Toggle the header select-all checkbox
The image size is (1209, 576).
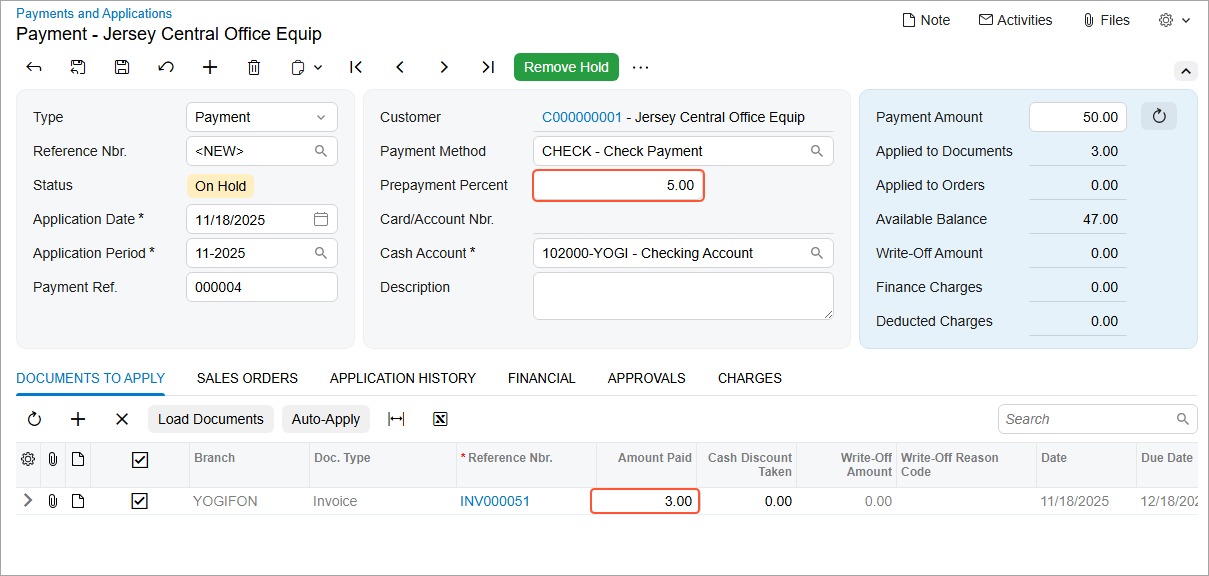(x=140, y=459)
